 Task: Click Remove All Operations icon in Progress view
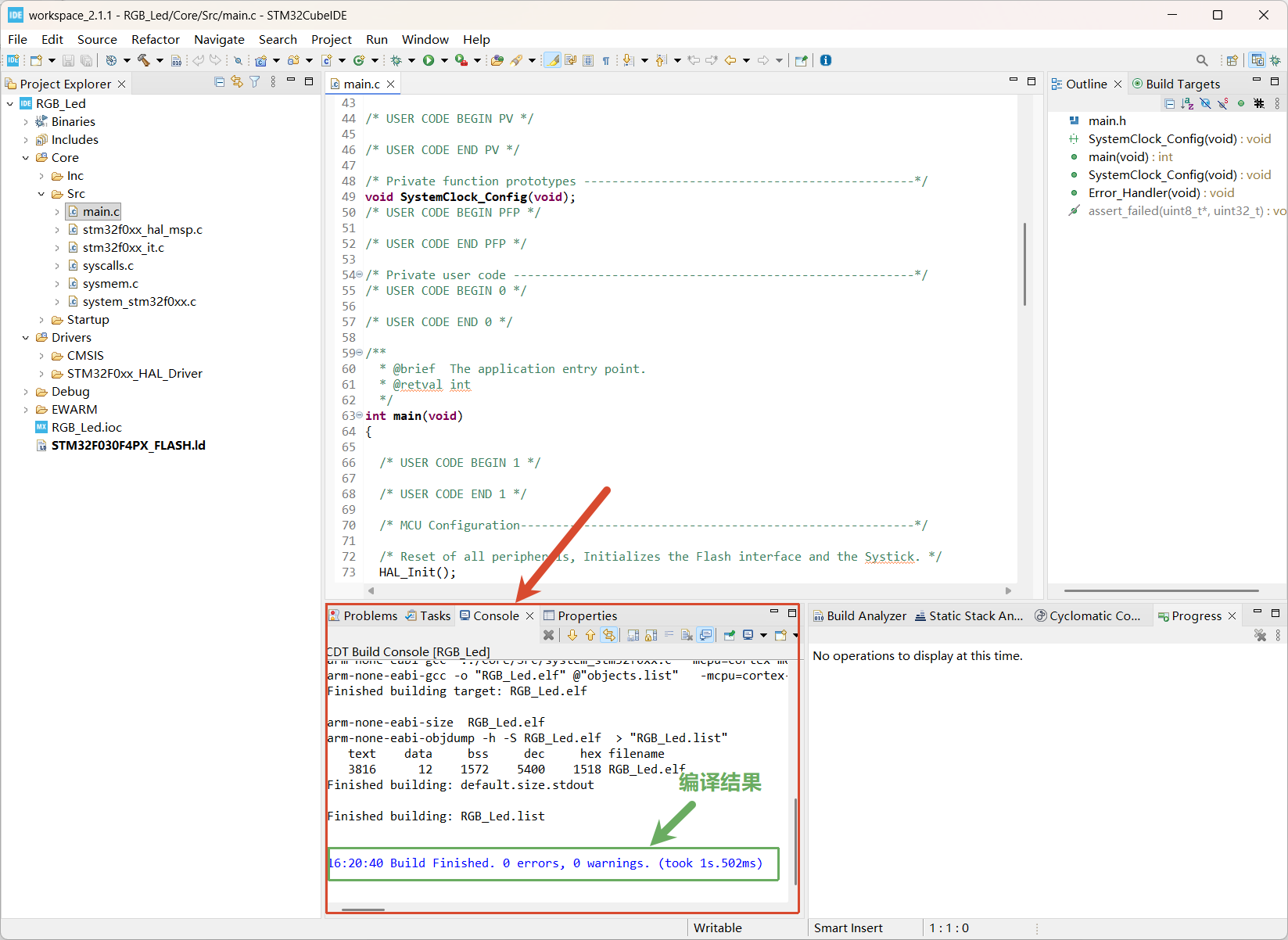pyautogui.click(x=1260, y=635)
